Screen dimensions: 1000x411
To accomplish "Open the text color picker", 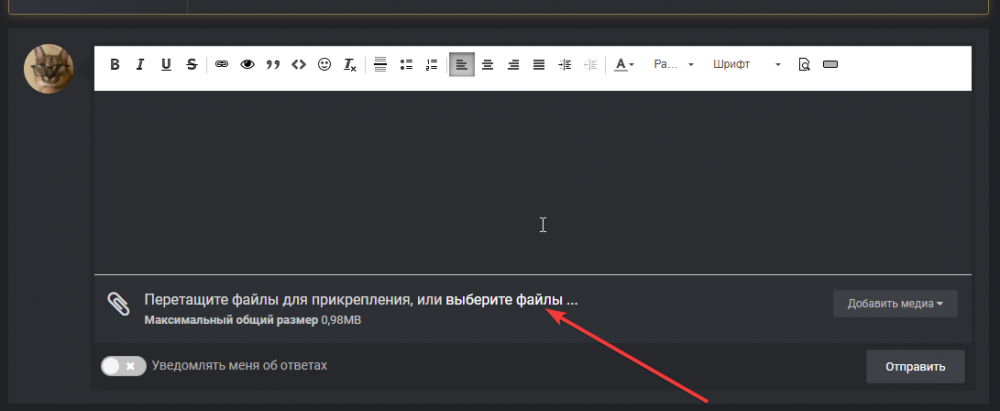I will tap(624, 65).
